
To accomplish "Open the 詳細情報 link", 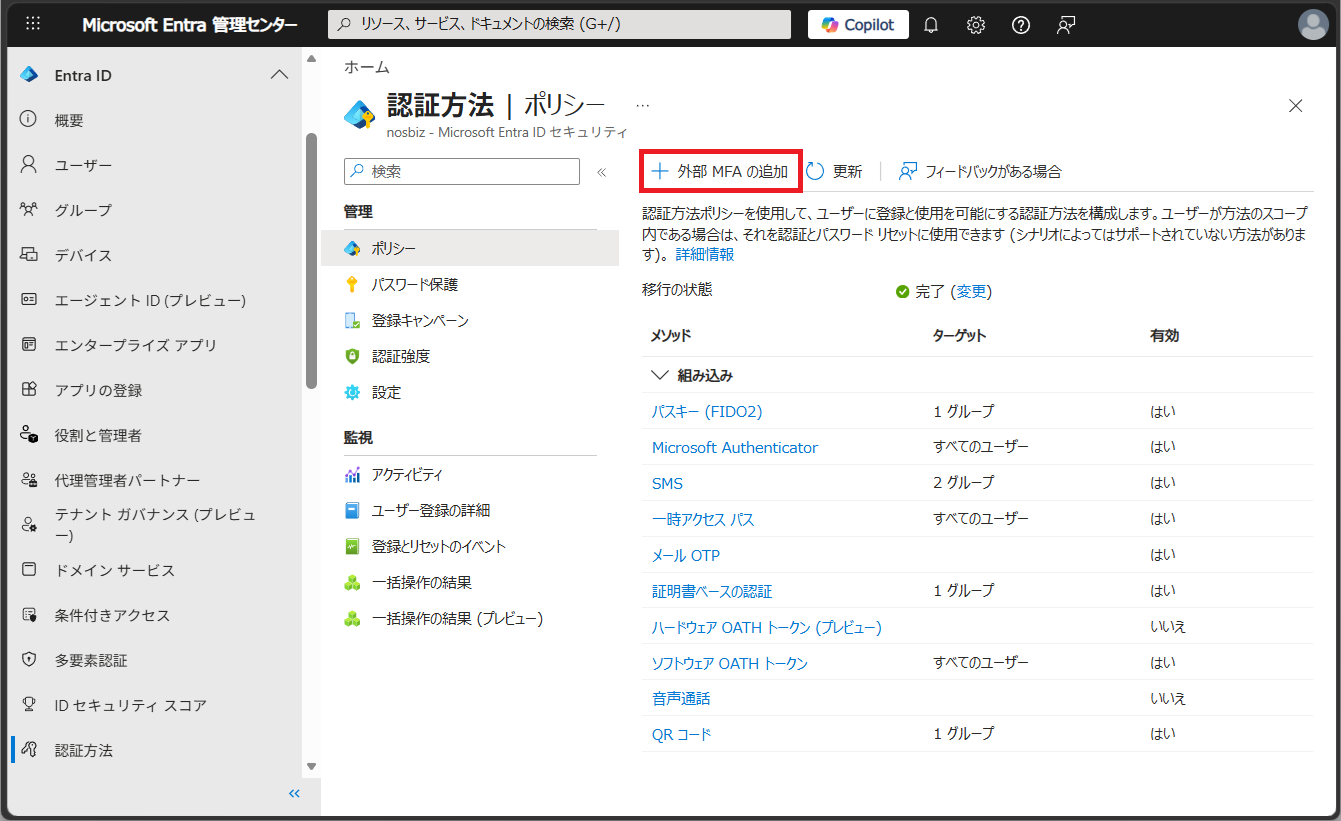I will click(705, 255).
